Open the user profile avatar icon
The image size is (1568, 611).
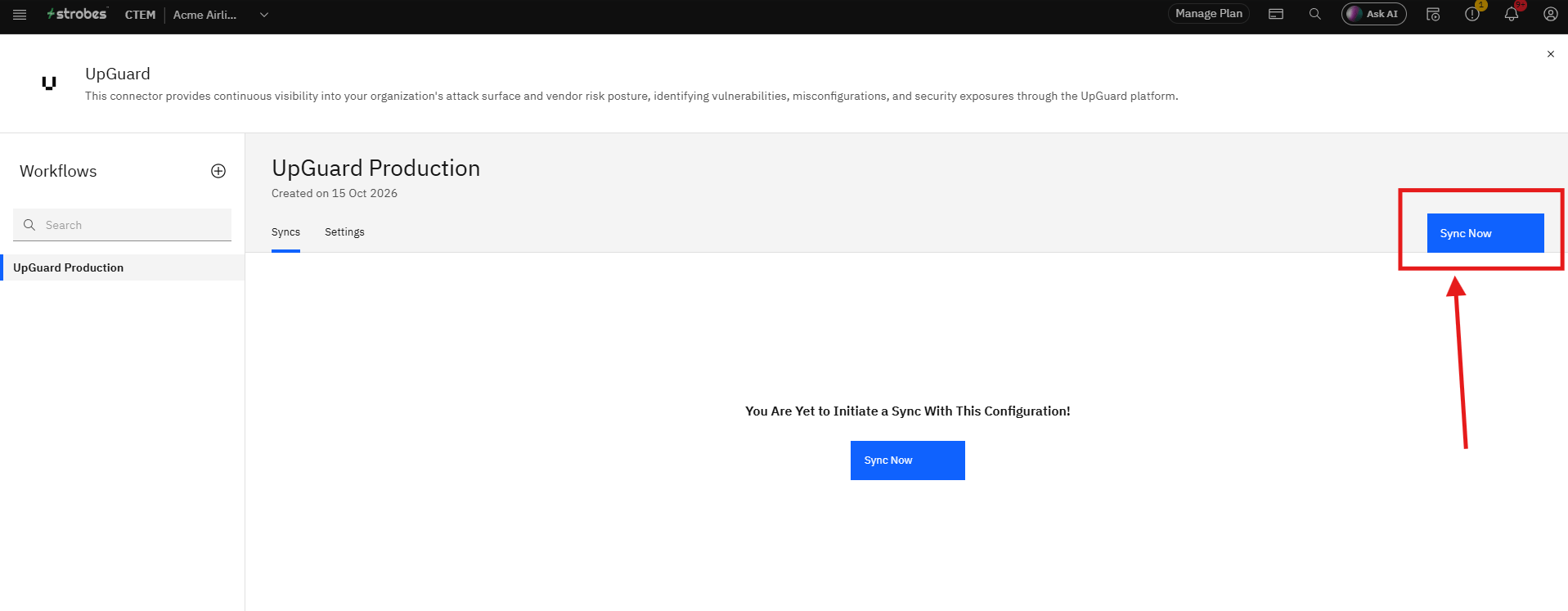(x=1550, y=14)
